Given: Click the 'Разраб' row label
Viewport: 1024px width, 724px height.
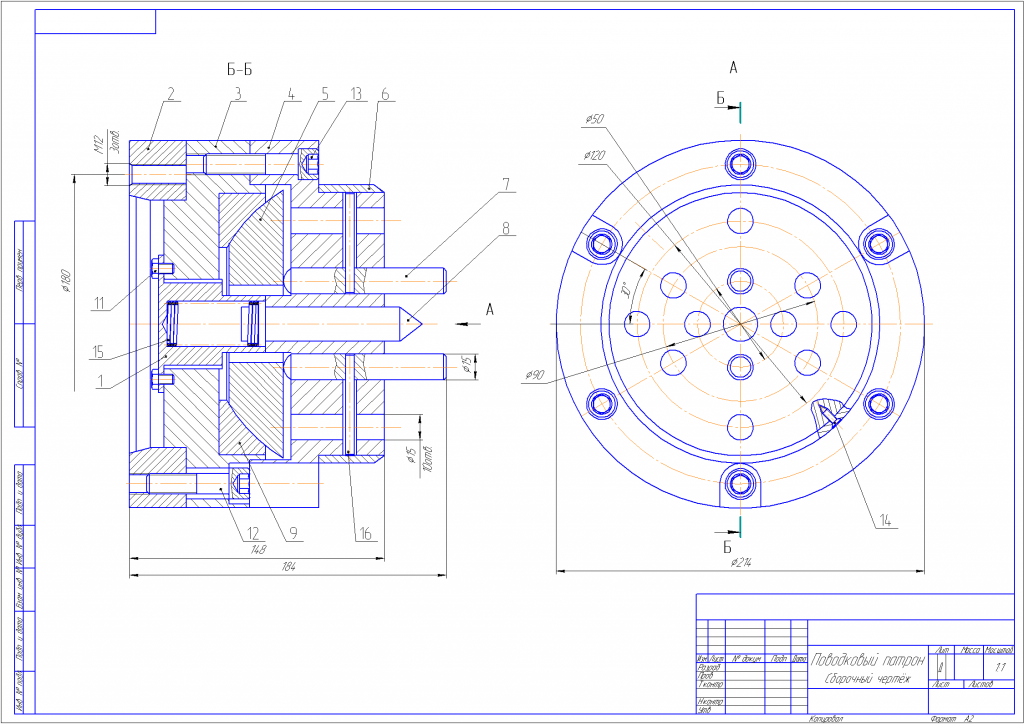Looking at the screenshot, I should (709, 667).
